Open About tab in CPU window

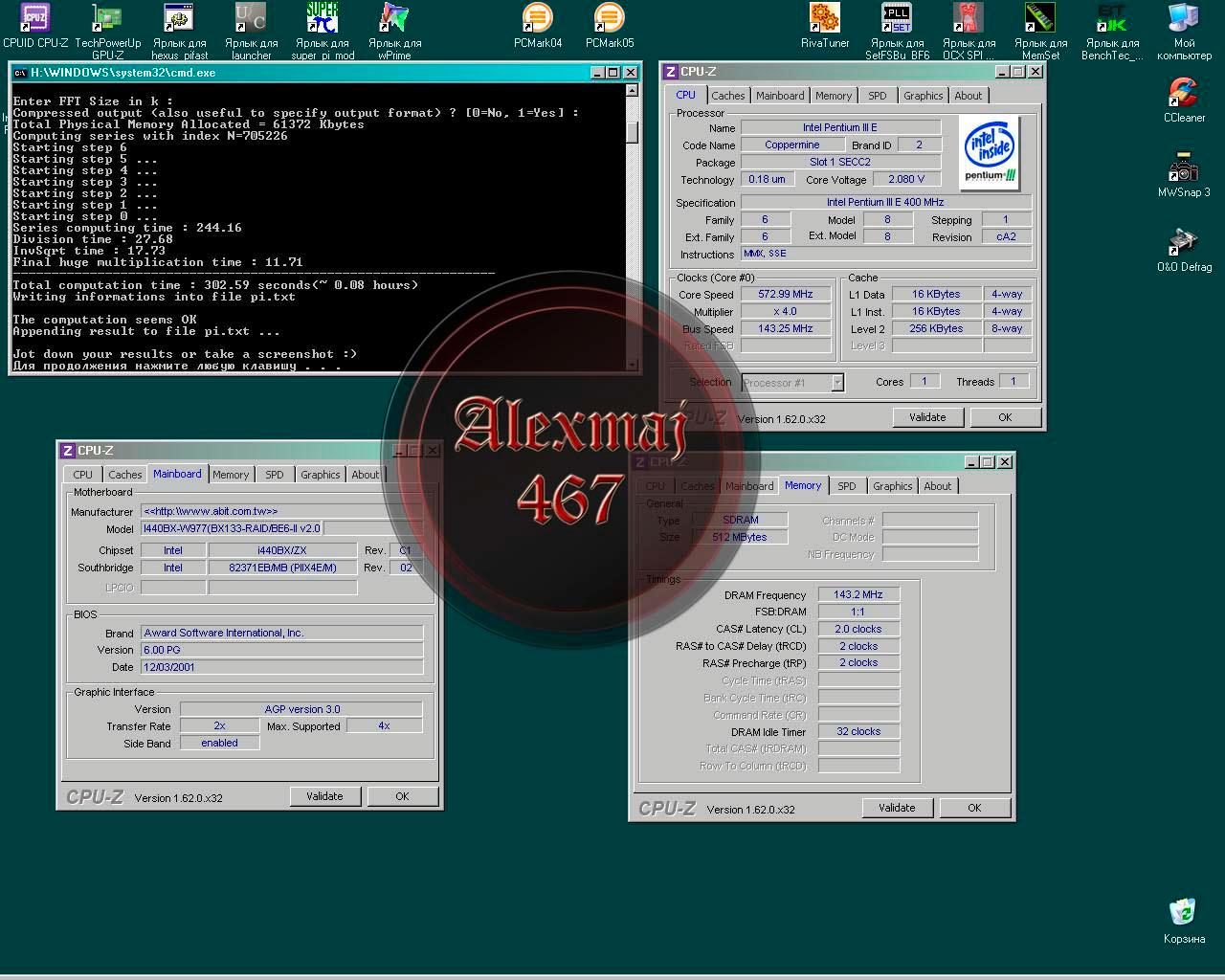968,96
